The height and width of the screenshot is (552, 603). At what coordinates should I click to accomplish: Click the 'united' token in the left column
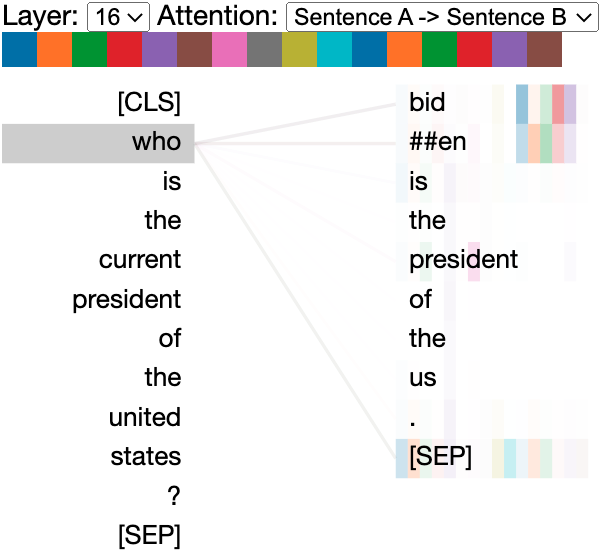click(x=145, y=418)
